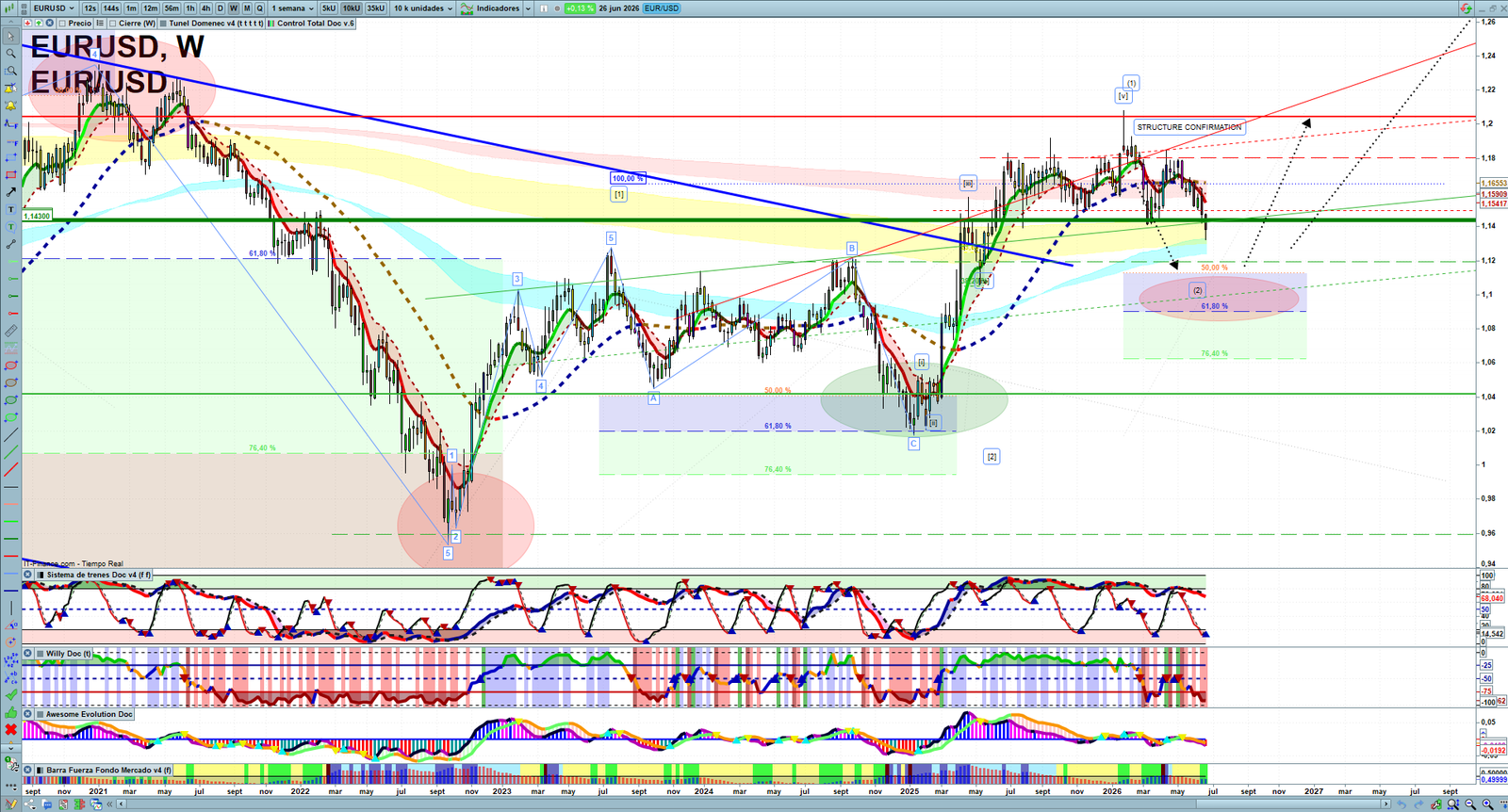Select the magnifier zoom tool
The width and height of the screenshot is (1508, 812).
(x=10, y=53)
